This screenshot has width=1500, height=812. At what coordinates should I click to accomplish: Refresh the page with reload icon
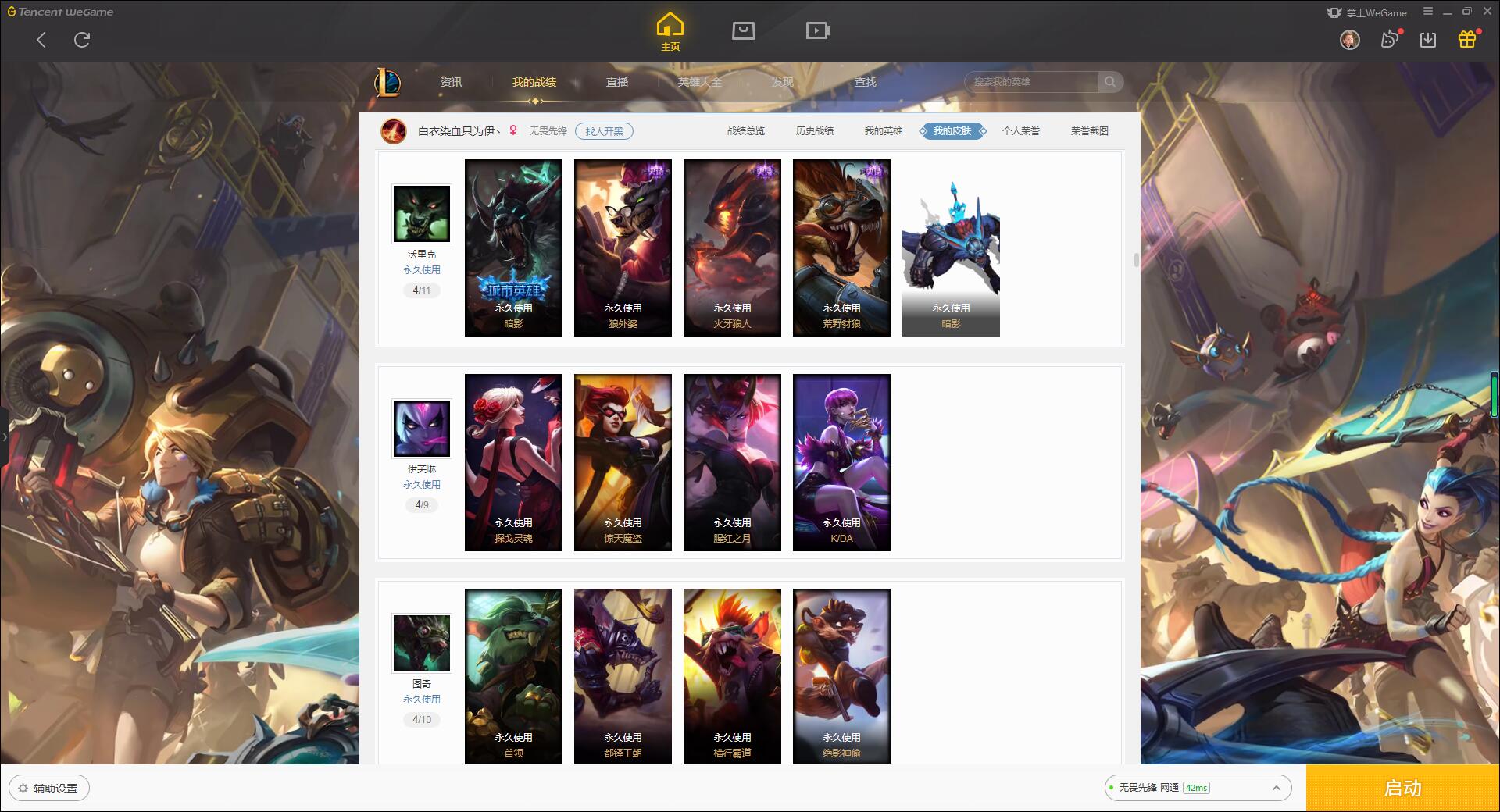tap(82, 40)
